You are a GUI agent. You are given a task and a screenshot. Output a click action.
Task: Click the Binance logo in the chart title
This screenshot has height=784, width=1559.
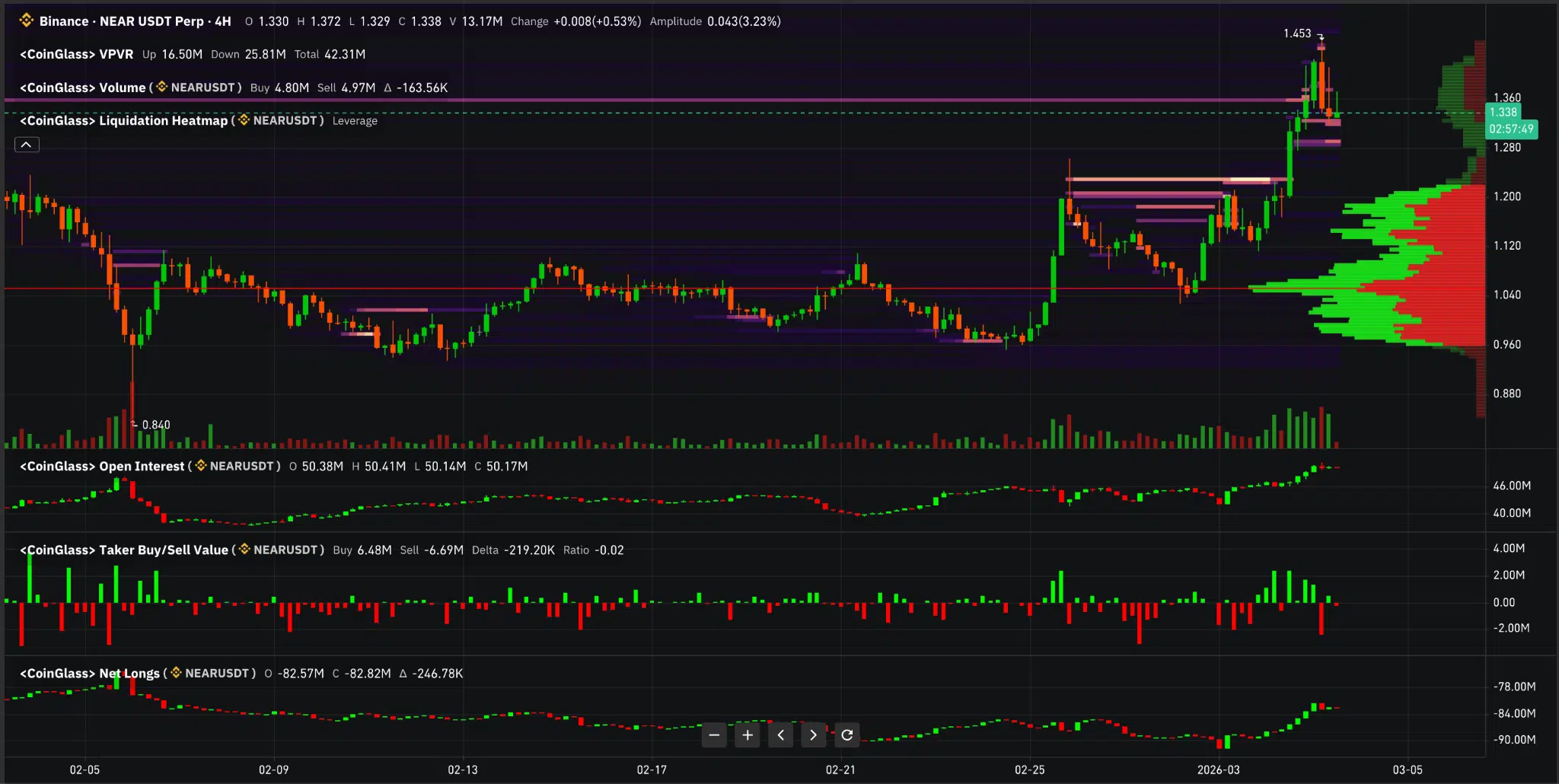coord(26,21)
